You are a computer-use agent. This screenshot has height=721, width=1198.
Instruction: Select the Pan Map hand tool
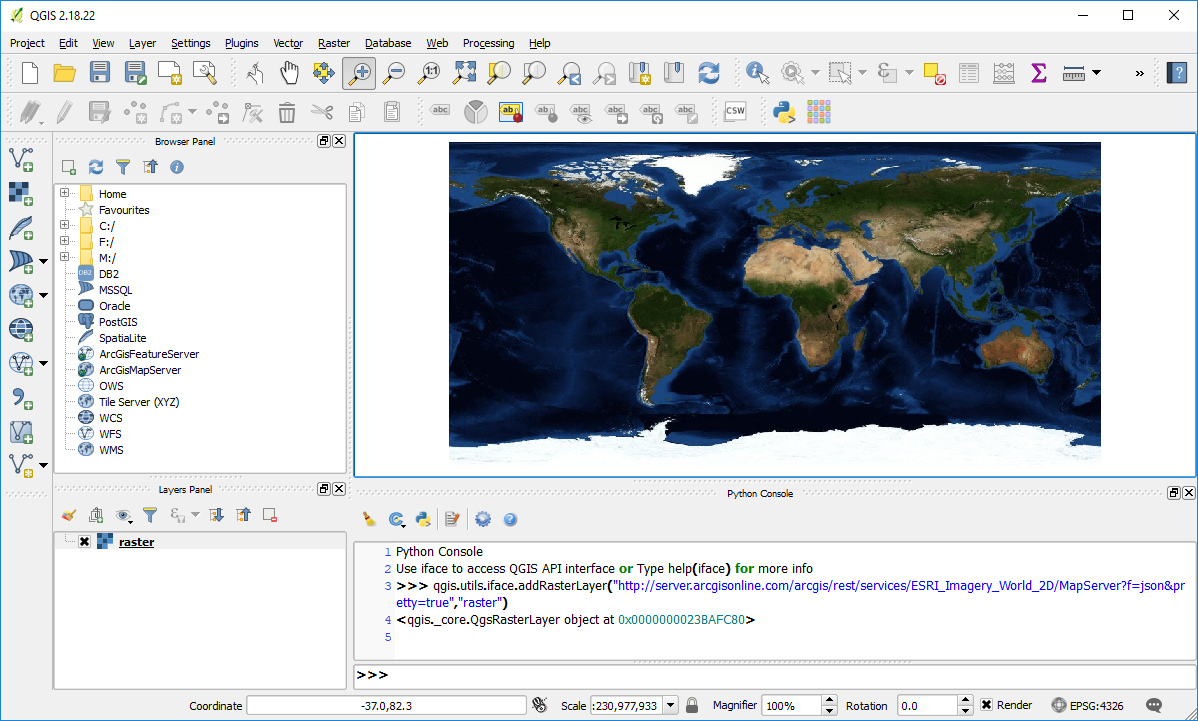click(289, 72)
